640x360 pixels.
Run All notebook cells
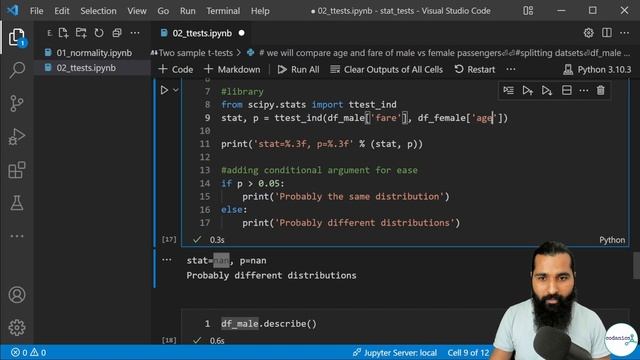(x=298, y=69)
